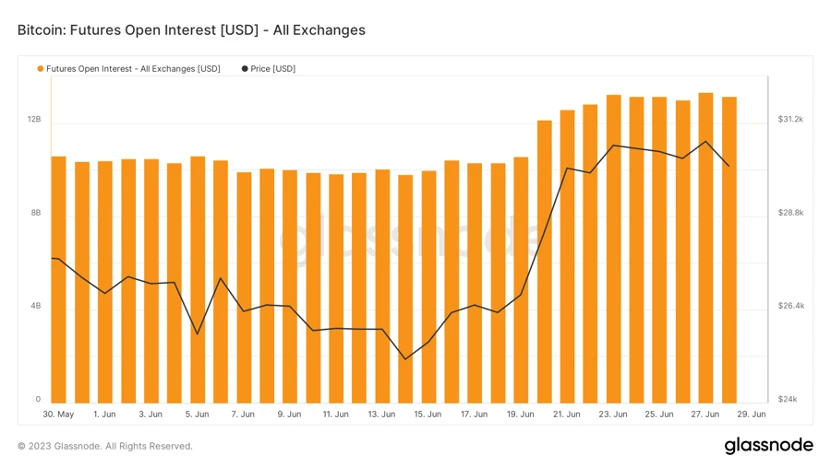Screen dimensions: 832x468
Task: Click the $31.2k price axis label
Action: 791,120
